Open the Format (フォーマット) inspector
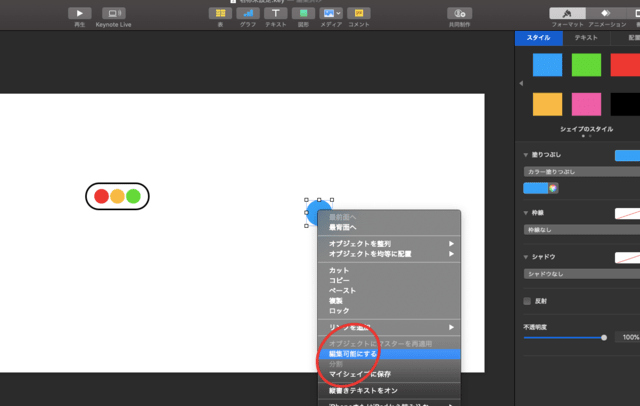 point(567,13)
